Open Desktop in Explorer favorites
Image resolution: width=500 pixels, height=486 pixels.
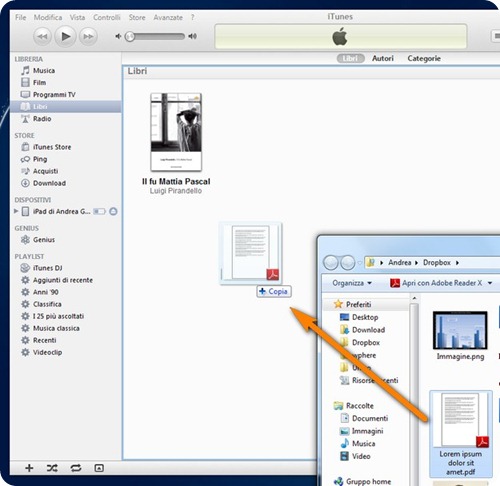tap(359, 317)
